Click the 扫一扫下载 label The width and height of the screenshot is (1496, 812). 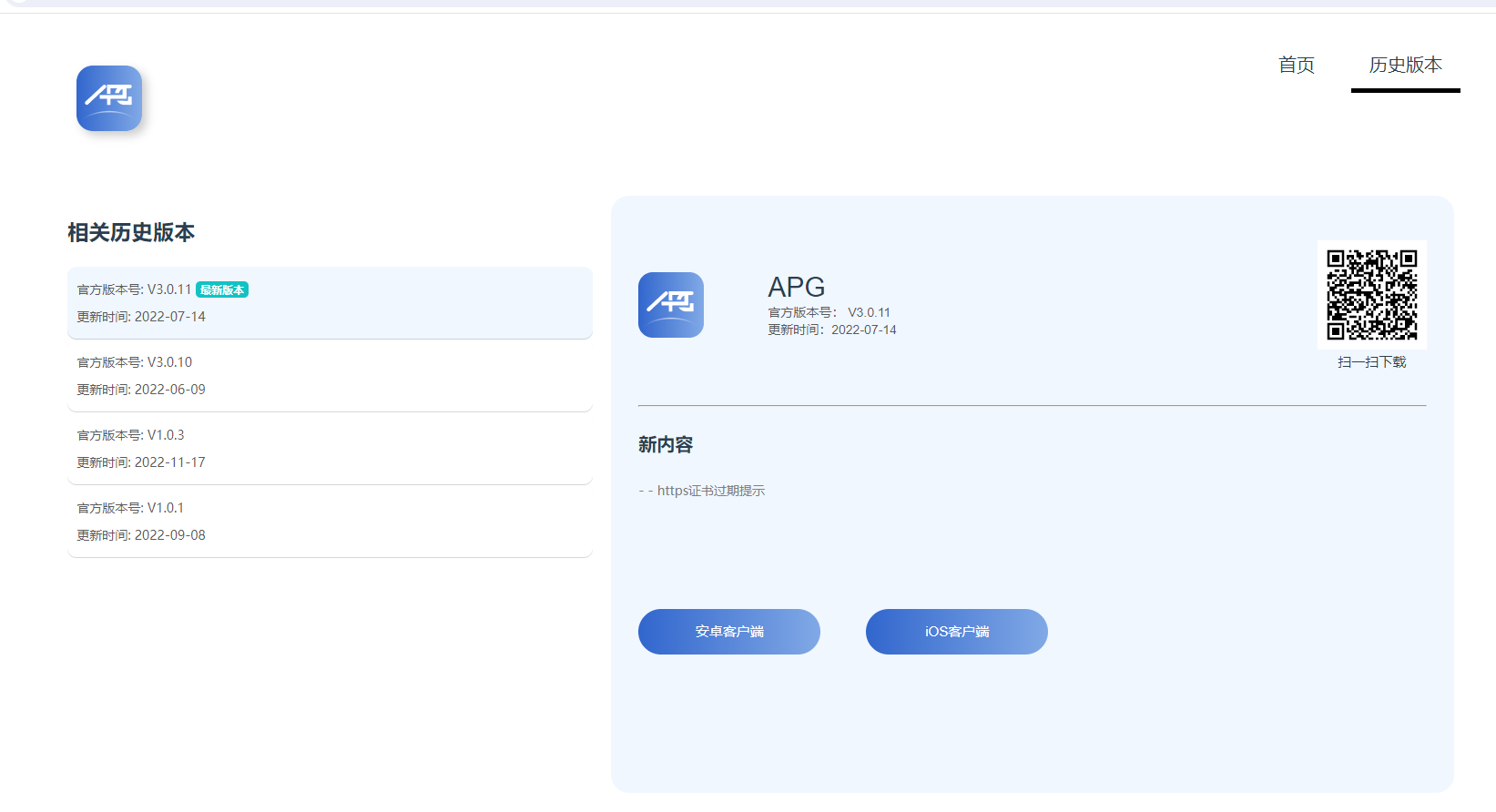pos(1372,362)
